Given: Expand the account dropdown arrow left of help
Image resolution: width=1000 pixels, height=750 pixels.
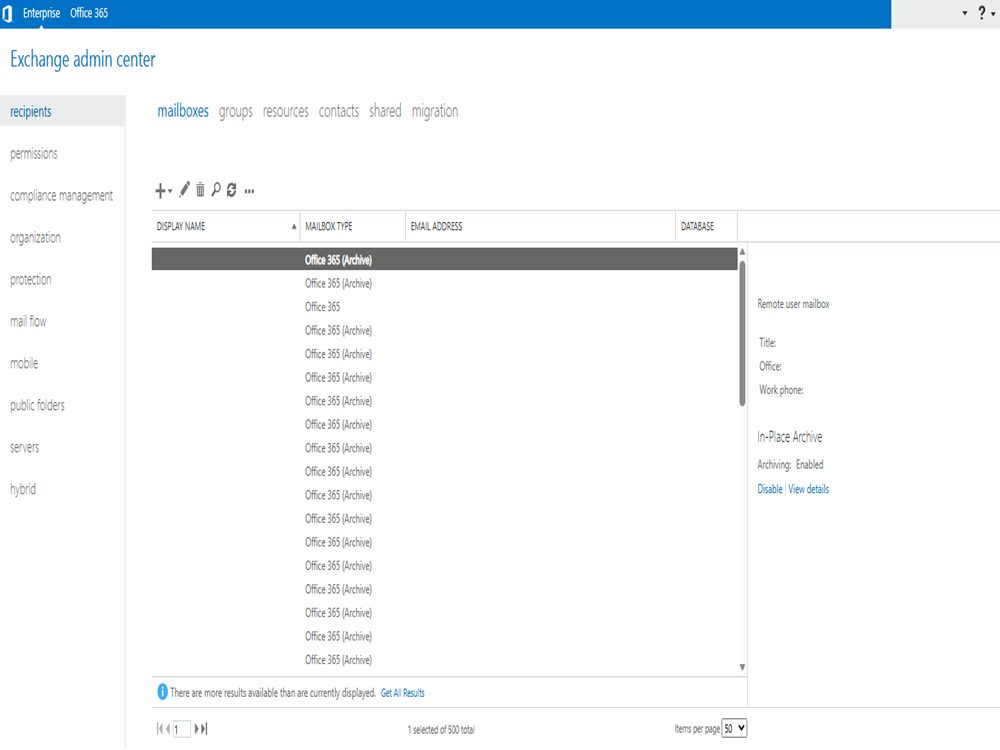Looking at the screenshot, I should click(x=965, y=13).
